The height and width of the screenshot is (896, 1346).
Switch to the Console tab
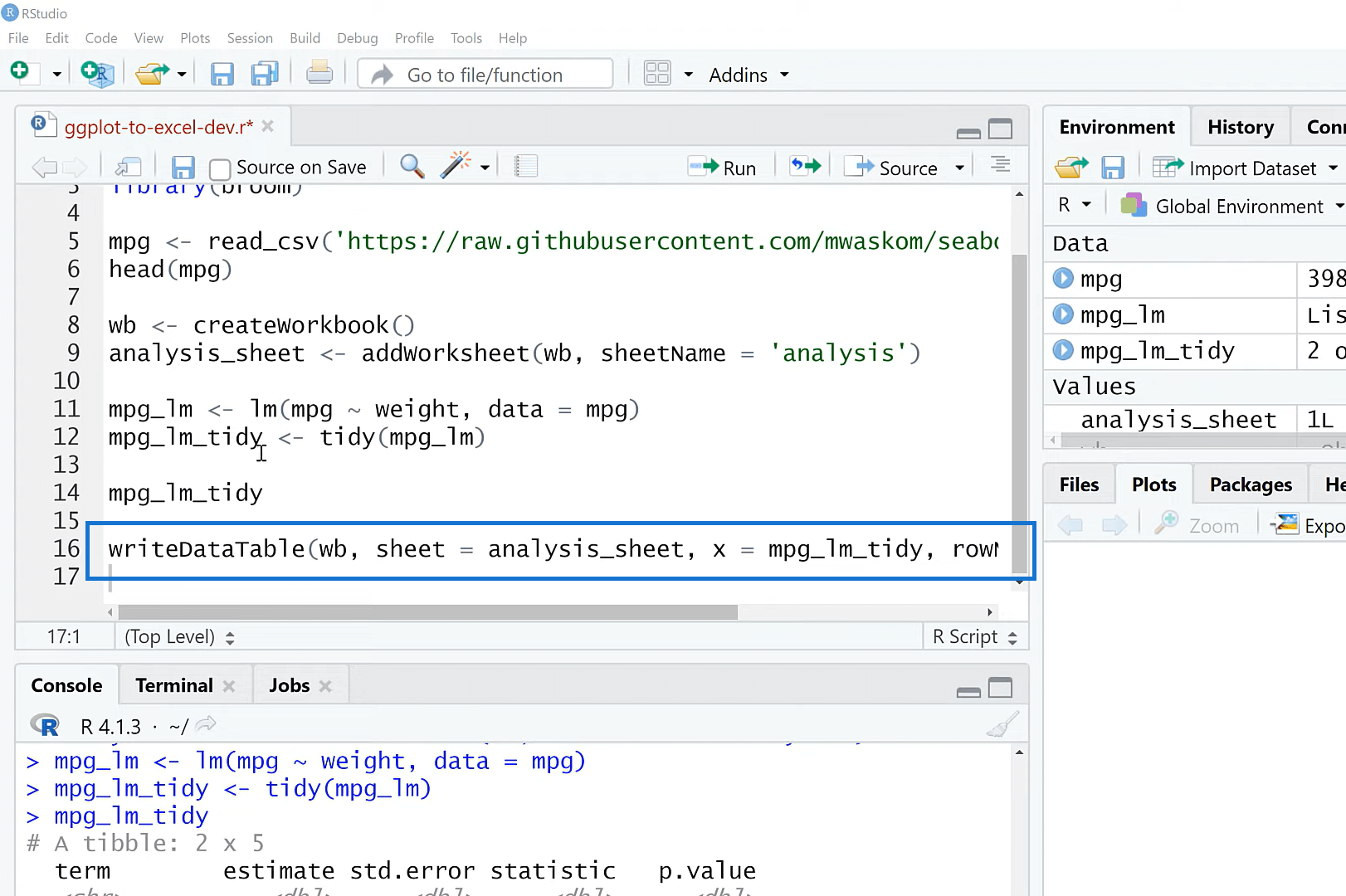tap(66, 685)
